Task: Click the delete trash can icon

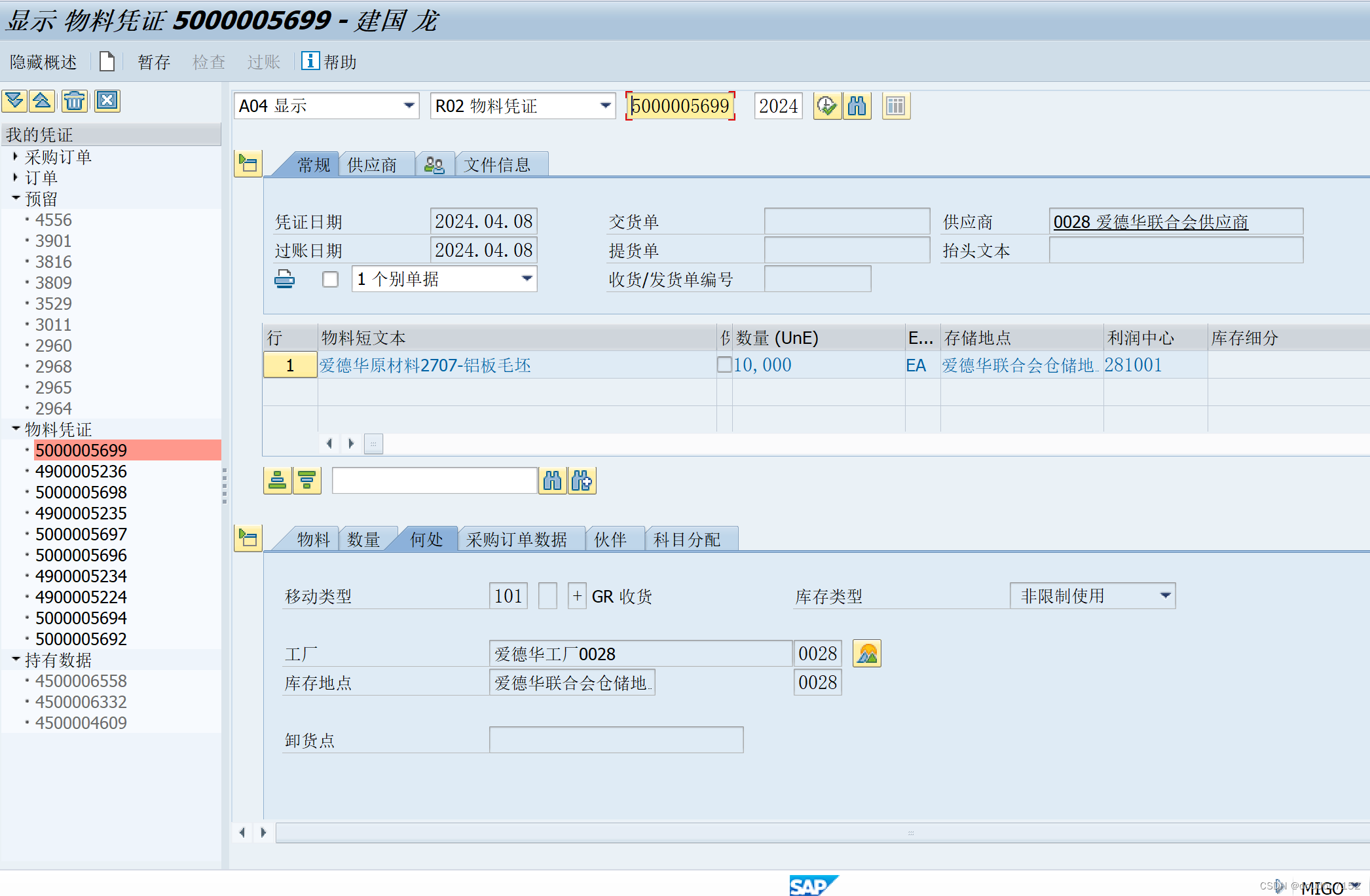Action: coord(75,101)
